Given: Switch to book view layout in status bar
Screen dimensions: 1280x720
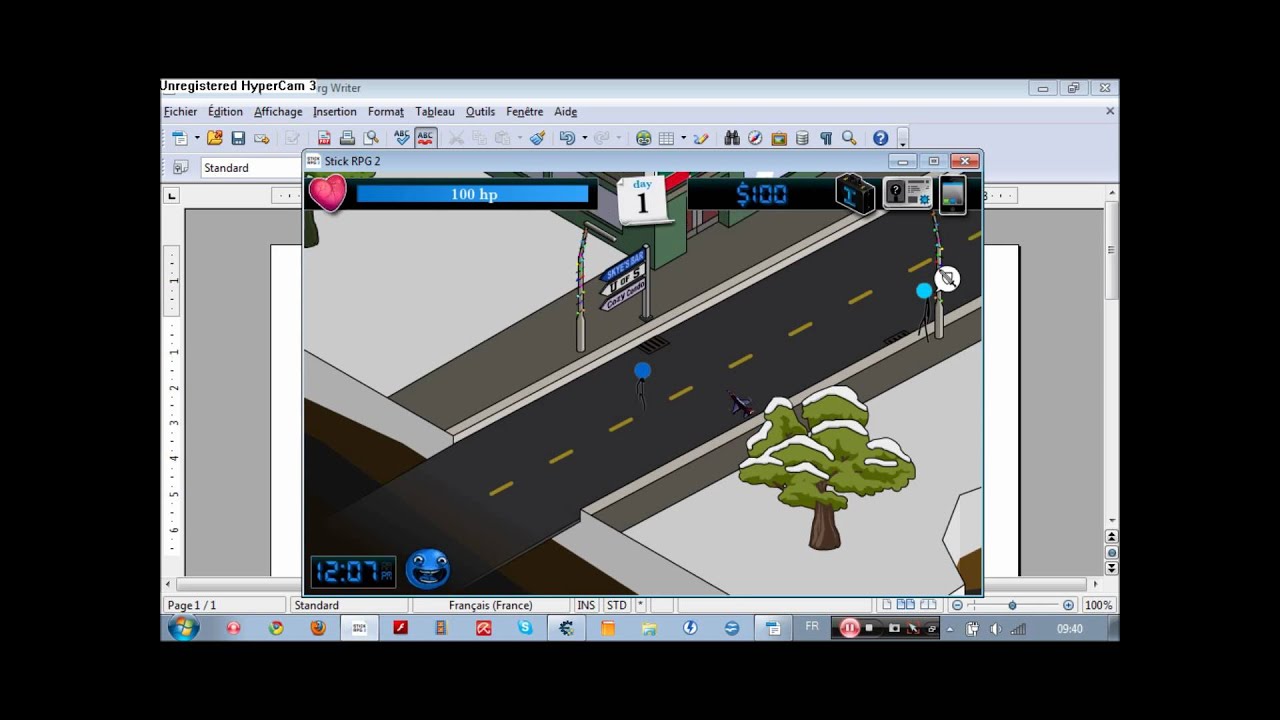Looking at the screenshot, I should 928,605.
